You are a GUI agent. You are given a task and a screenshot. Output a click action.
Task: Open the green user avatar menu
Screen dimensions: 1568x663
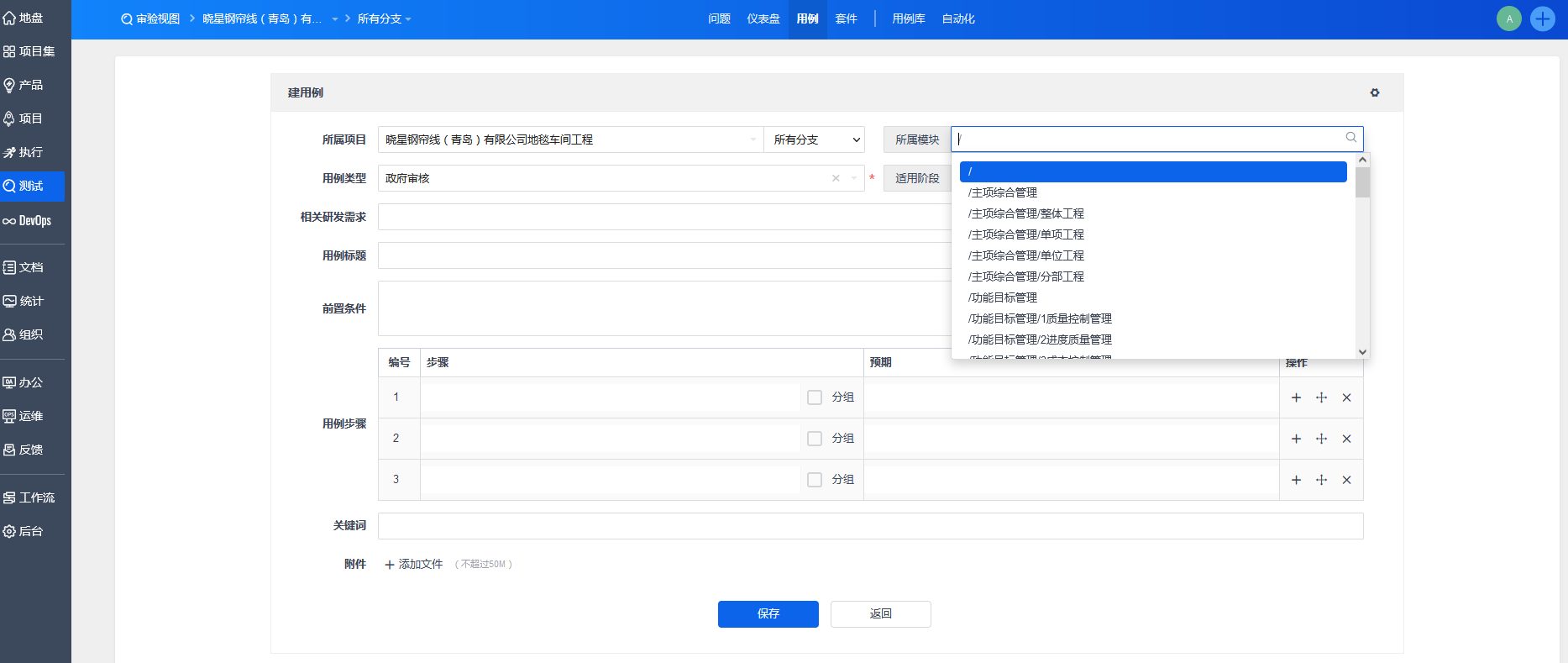pyautogui.click(x=1508, y=18)
